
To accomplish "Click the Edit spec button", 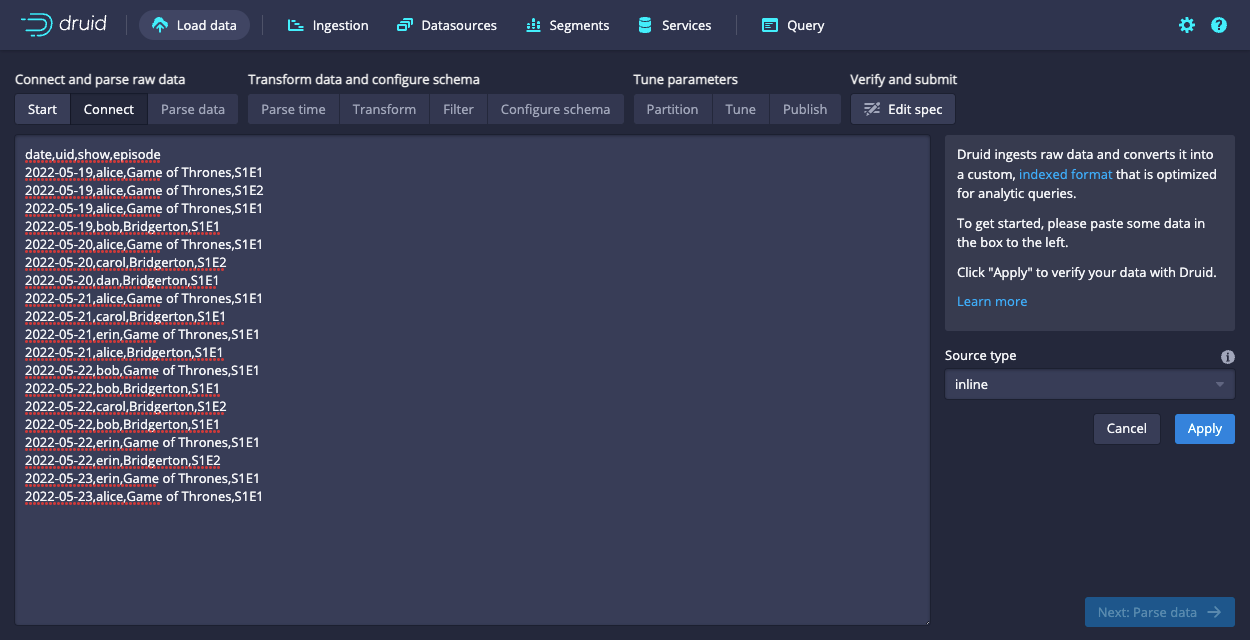I will (902, 109).
